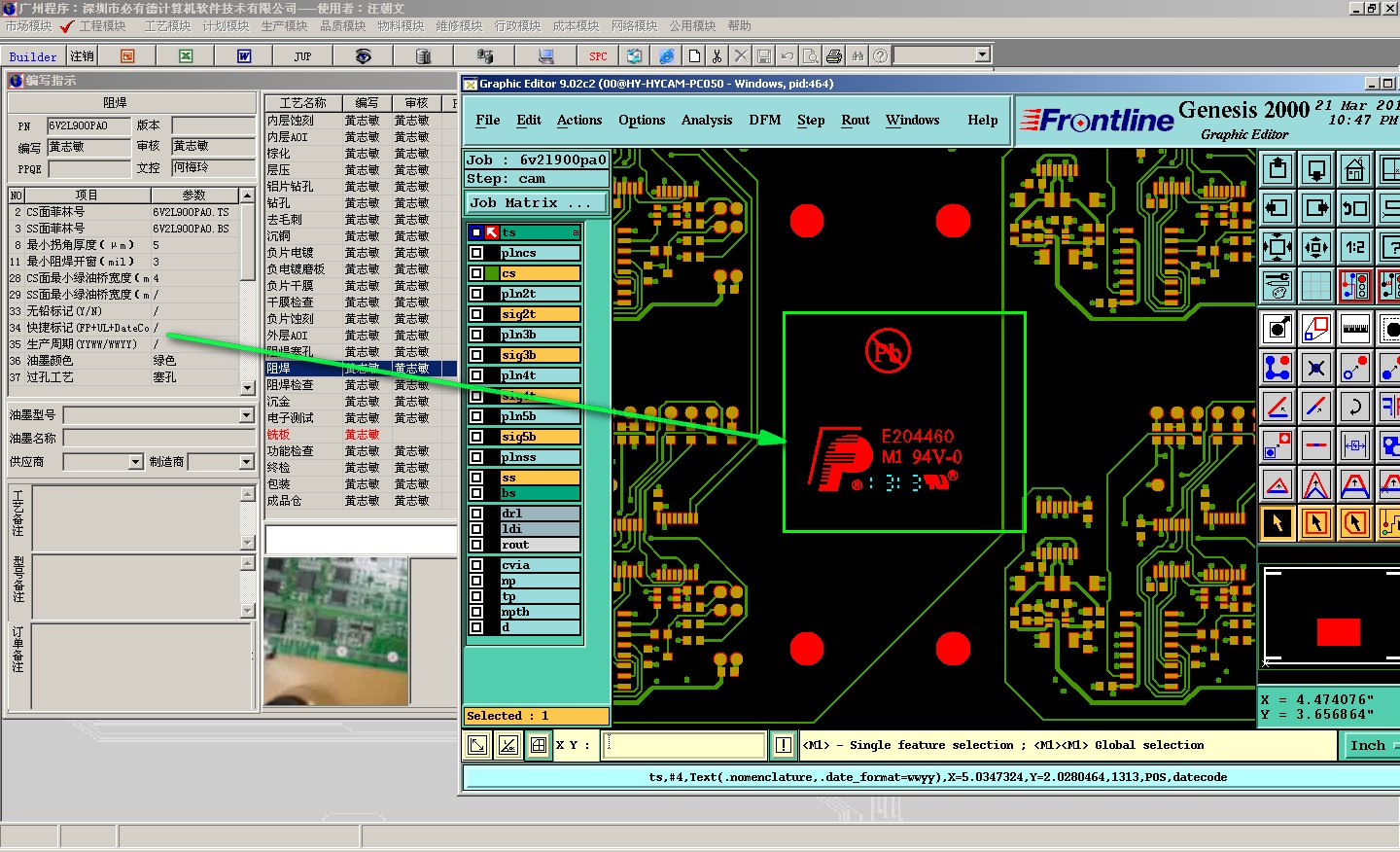
Task: Click the Builder button
Action: pyautogui.click(x=33, y=56)
